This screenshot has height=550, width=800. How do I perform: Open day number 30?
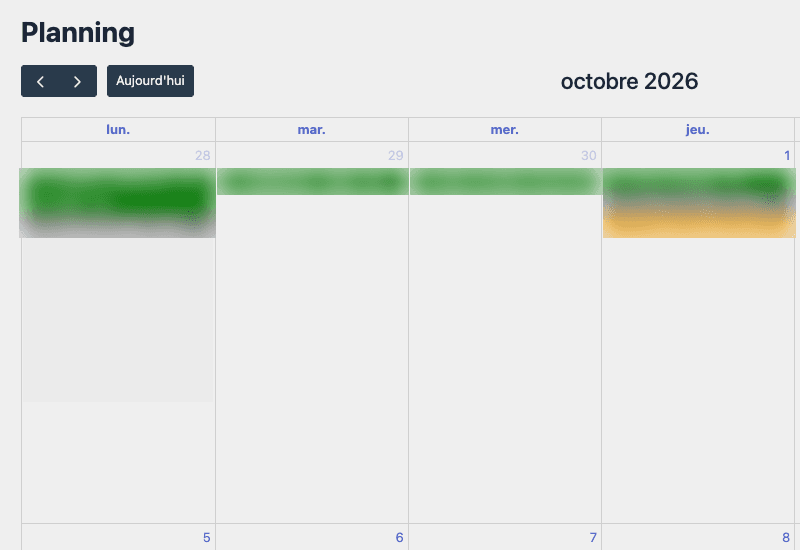588,156
